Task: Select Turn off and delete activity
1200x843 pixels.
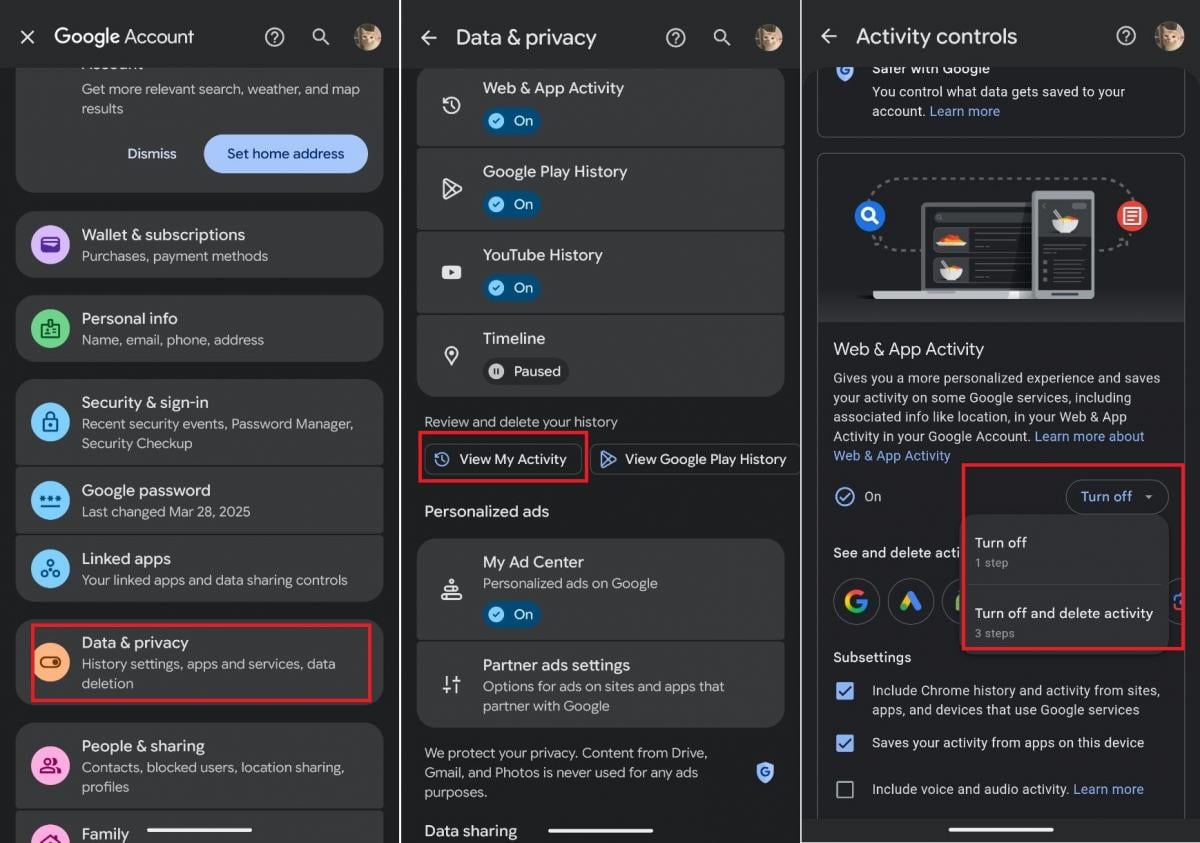Action: click(1064, 621)
